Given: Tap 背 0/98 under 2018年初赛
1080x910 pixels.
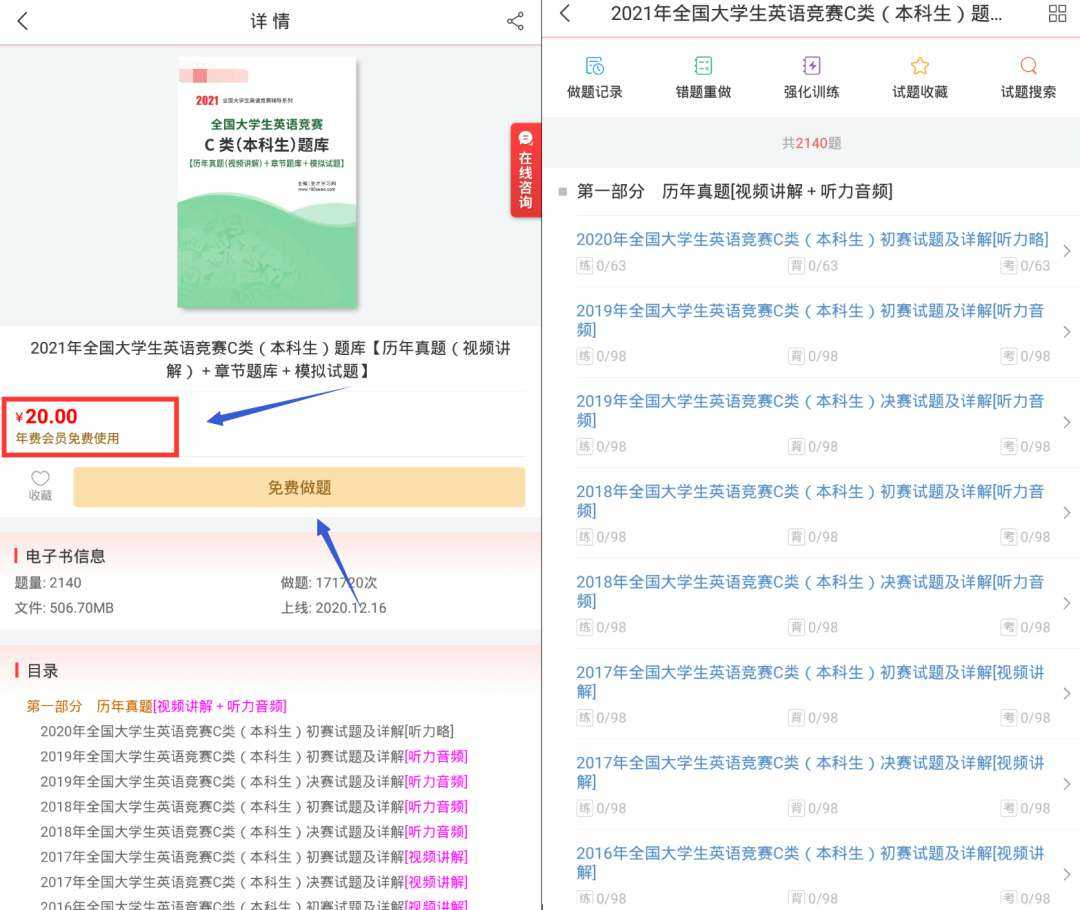Looking at the screenshot, I should pos(813,537).
